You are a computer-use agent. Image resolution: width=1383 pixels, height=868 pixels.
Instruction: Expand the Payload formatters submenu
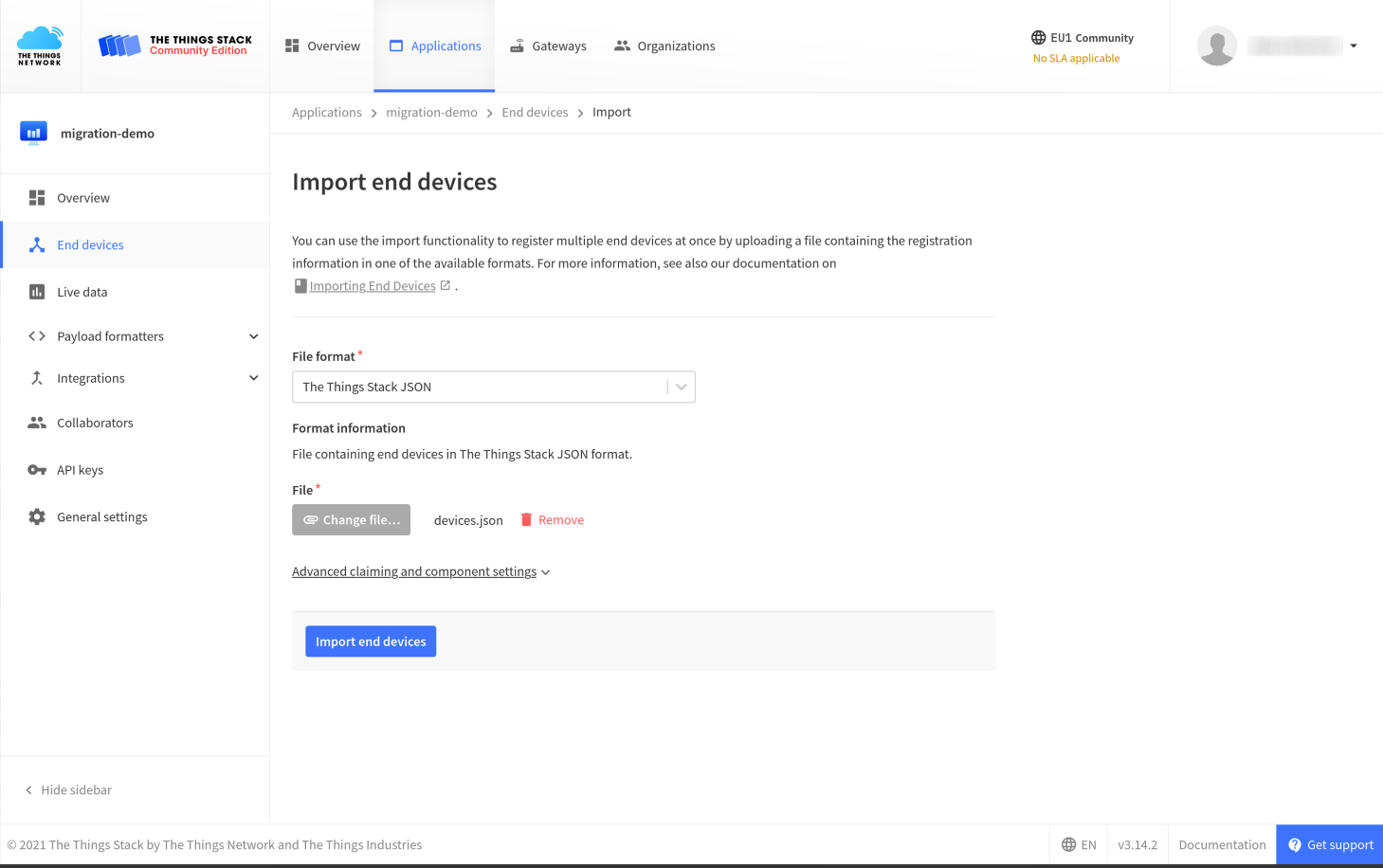click(254, 336)
